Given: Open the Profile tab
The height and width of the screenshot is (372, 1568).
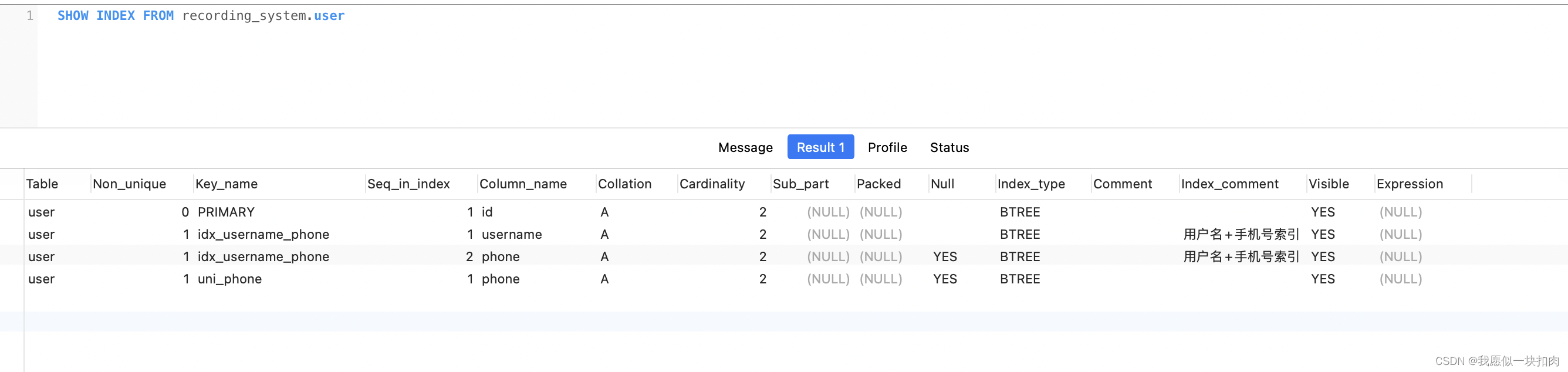Looking at the screenshot, I should (887, 147).
